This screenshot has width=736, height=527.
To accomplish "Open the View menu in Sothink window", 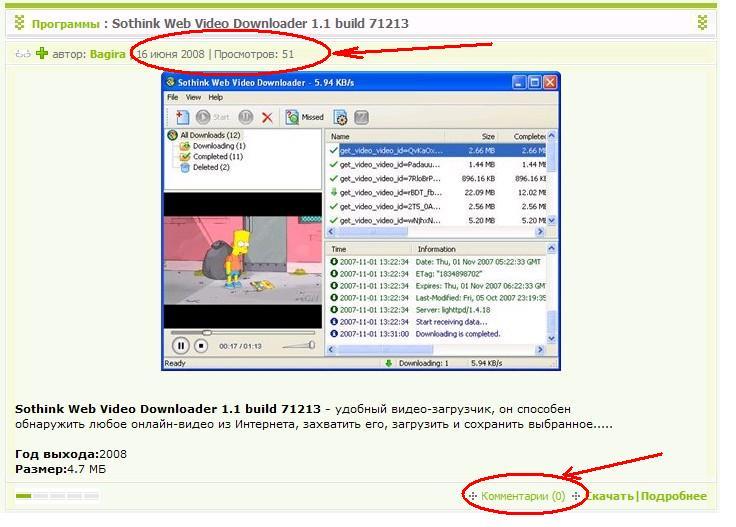I will (193, 97).
